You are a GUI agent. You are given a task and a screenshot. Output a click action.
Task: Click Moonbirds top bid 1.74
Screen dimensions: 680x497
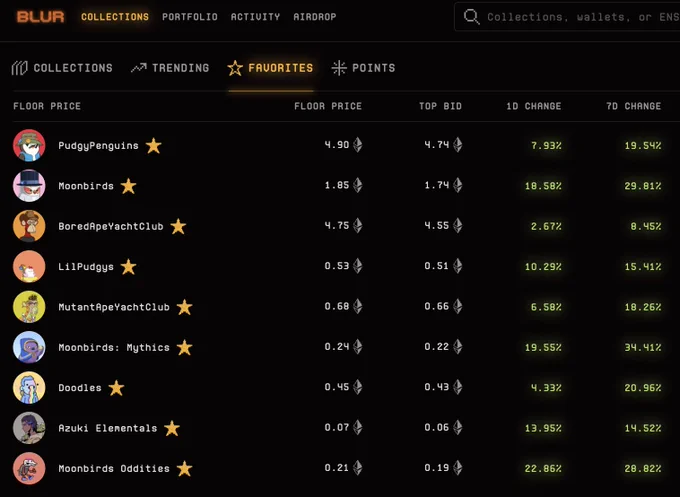click(x=437, y=185)
